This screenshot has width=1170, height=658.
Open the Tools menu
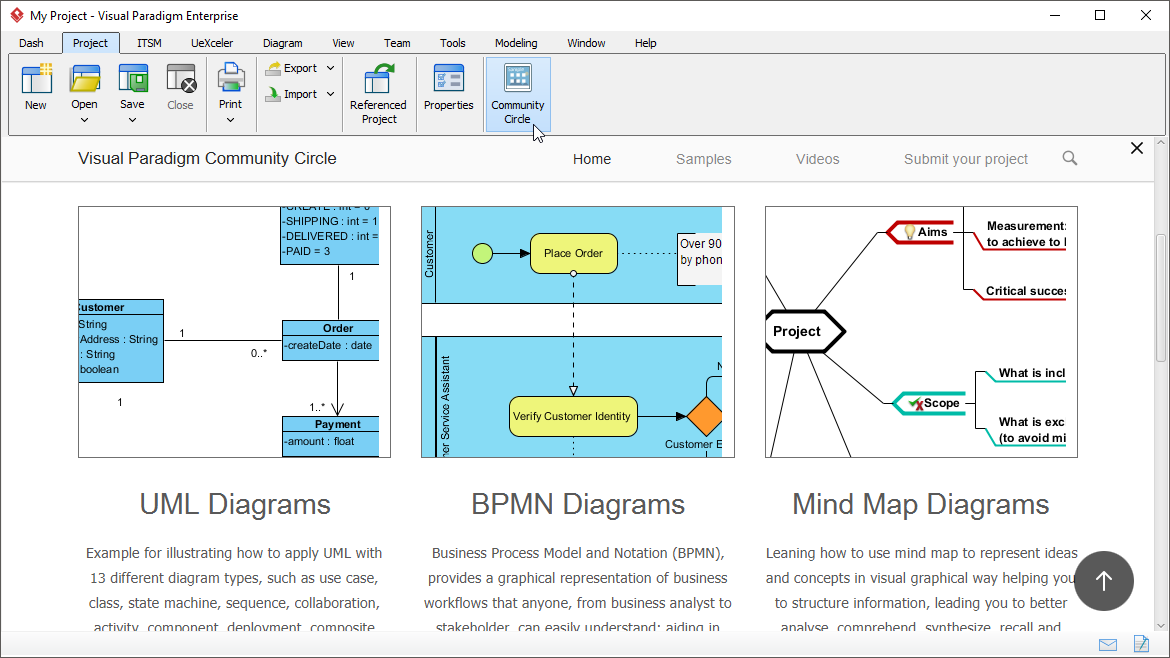pyautogui.click(x=452, y=43)
